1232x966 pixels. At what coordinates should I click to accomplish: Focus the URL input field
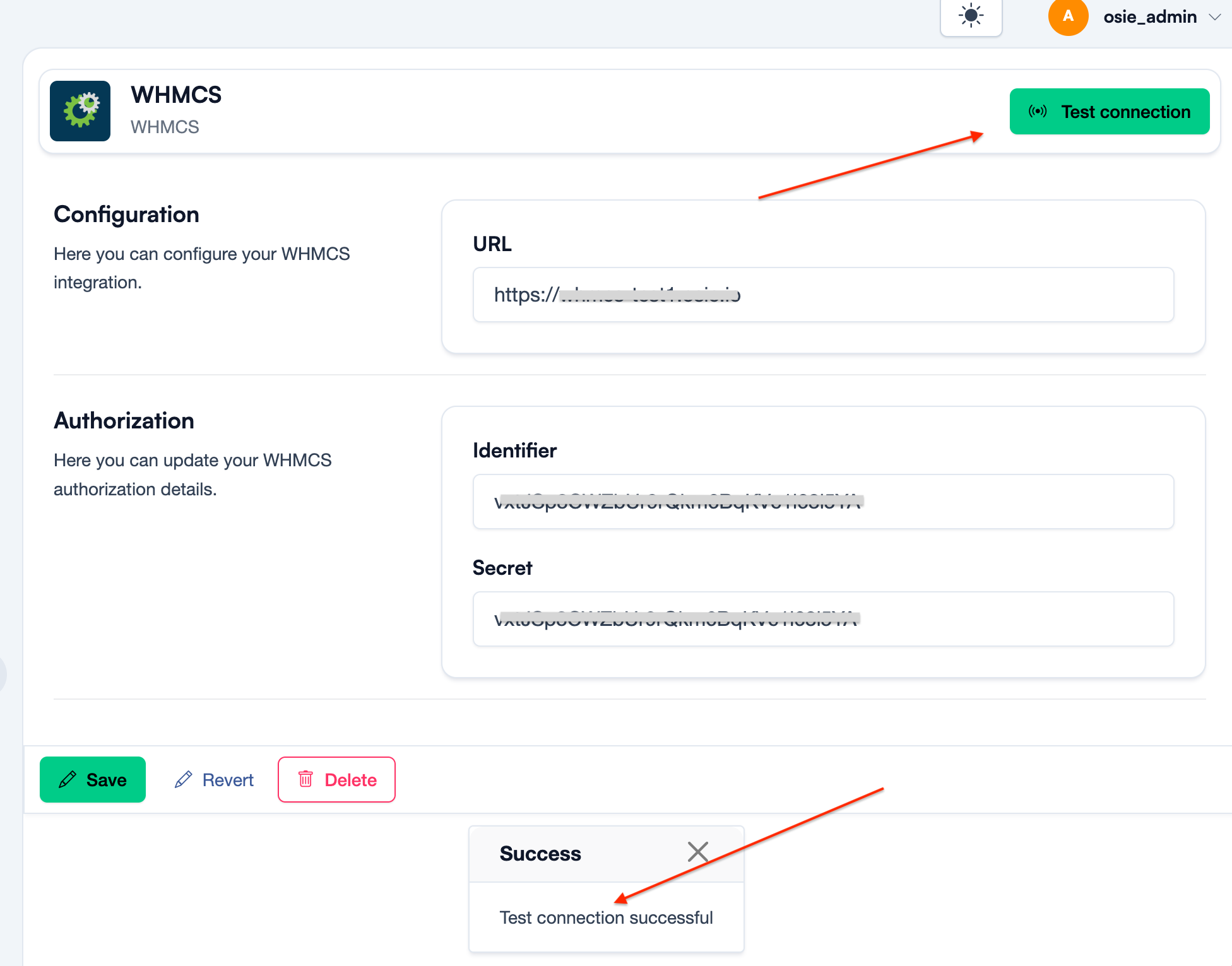[x=823, y=295]
